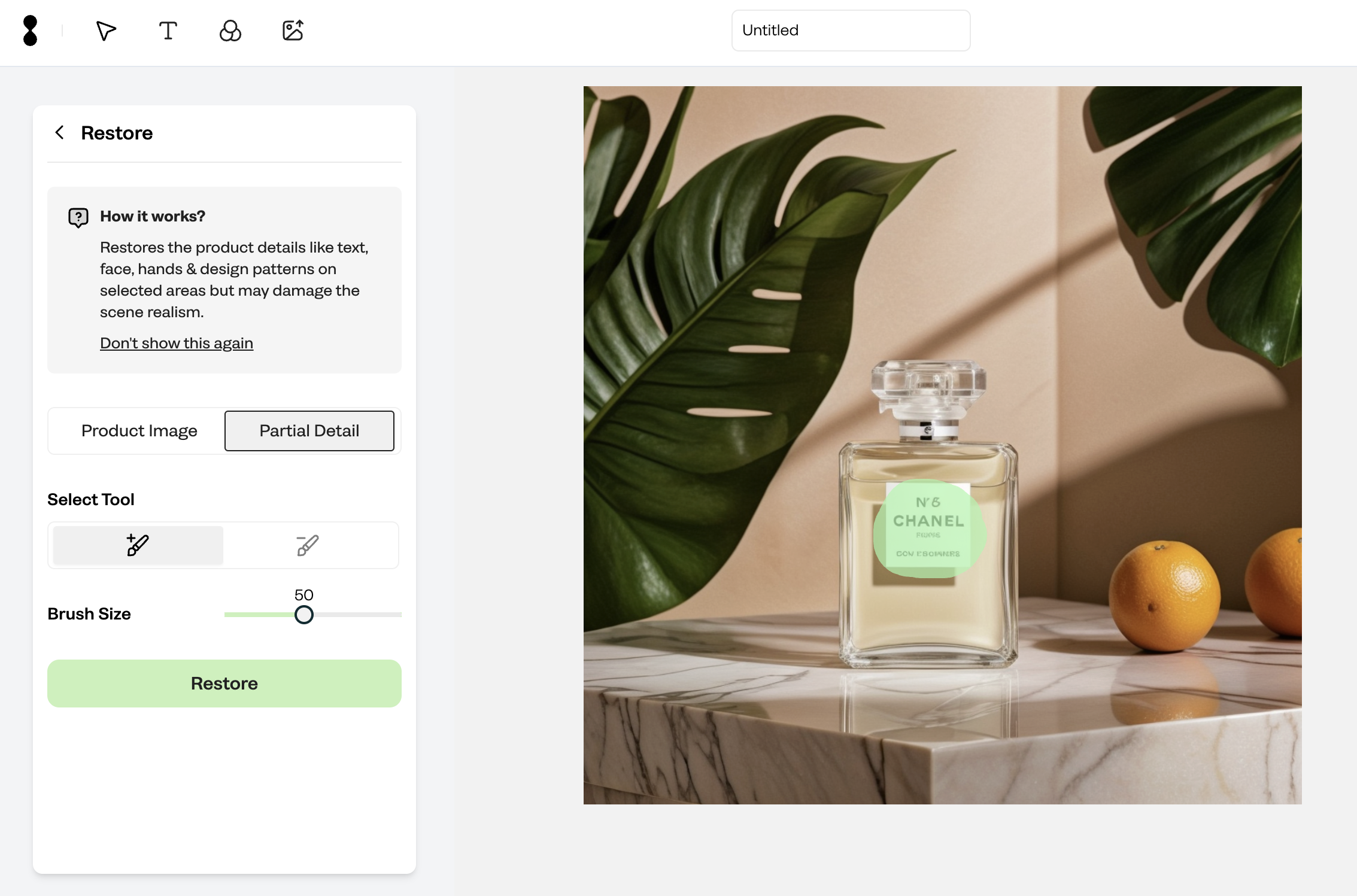Screen dimensions: 1357x896
Task: Click the green Restore button
Action: 224,683
